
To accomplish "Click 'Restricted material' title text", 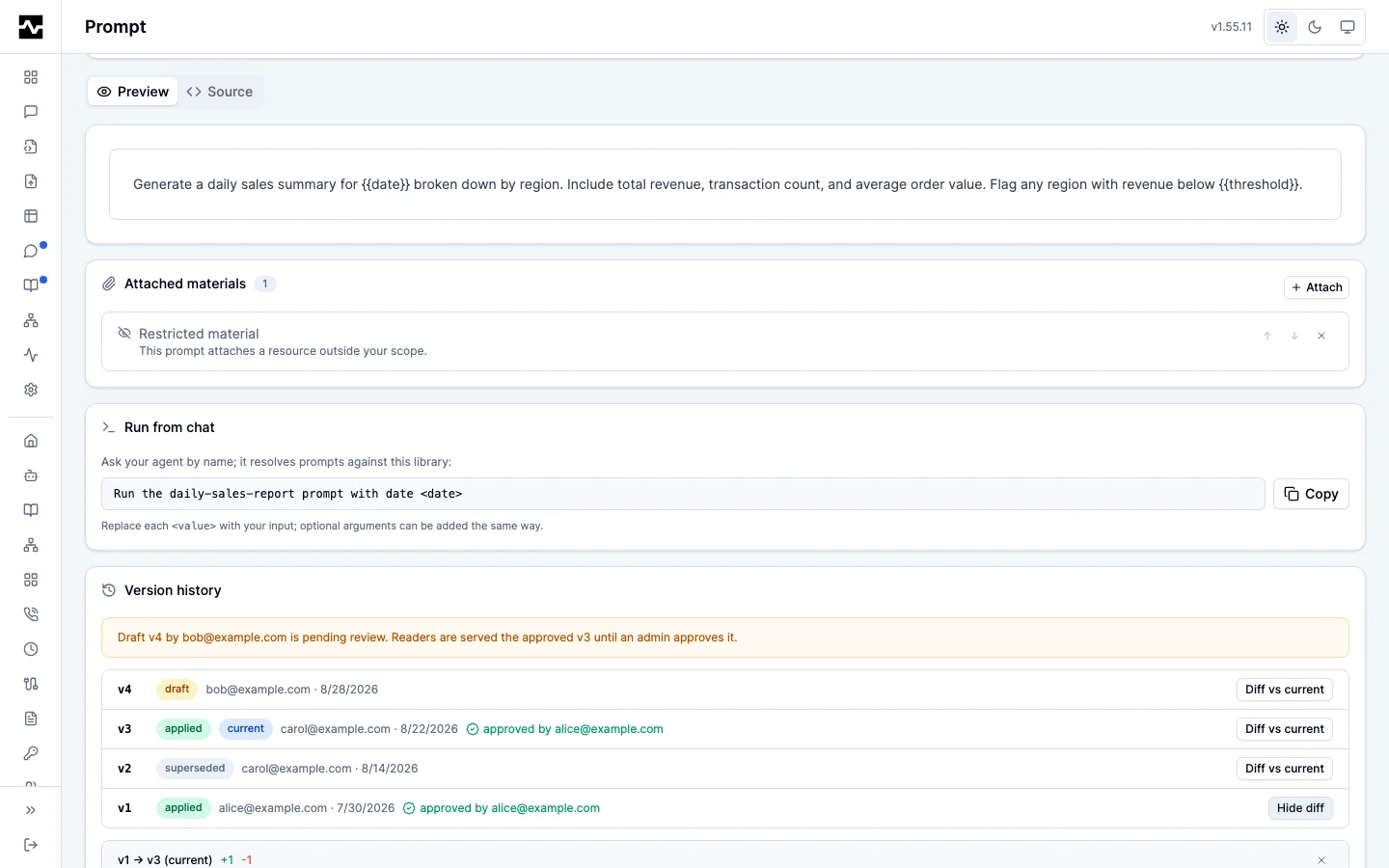I will pyautogui.click(x=199, y=334).
